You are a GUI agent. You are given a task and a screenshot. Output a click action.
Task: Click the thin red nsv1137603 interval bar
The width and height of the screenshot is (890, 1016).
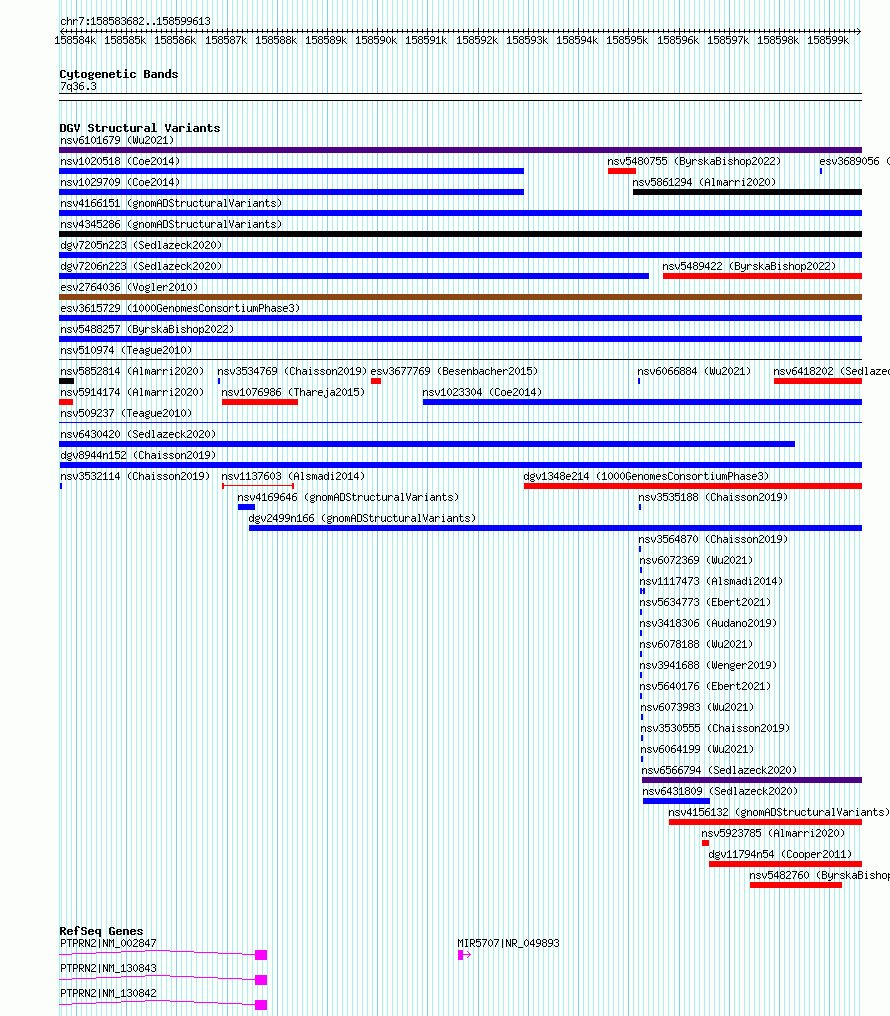click(258, 486)
